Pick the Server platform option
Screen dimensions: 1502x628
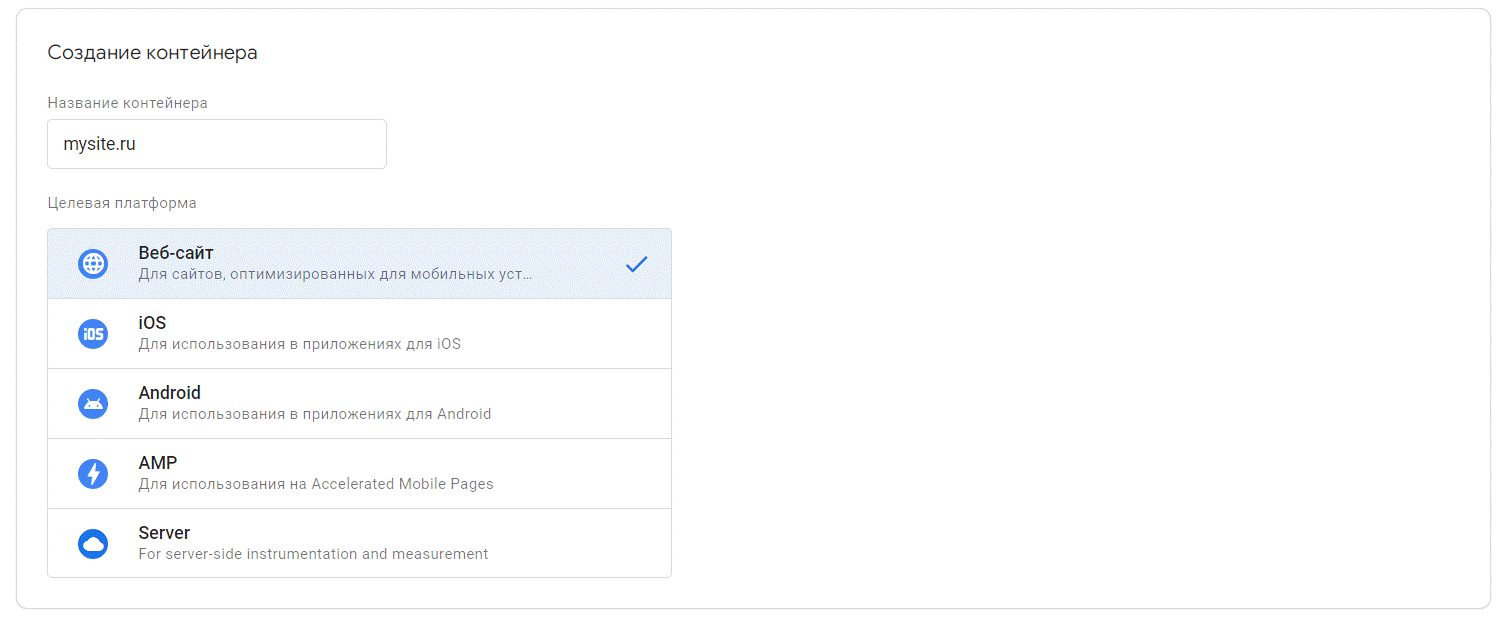coord(164,533)
